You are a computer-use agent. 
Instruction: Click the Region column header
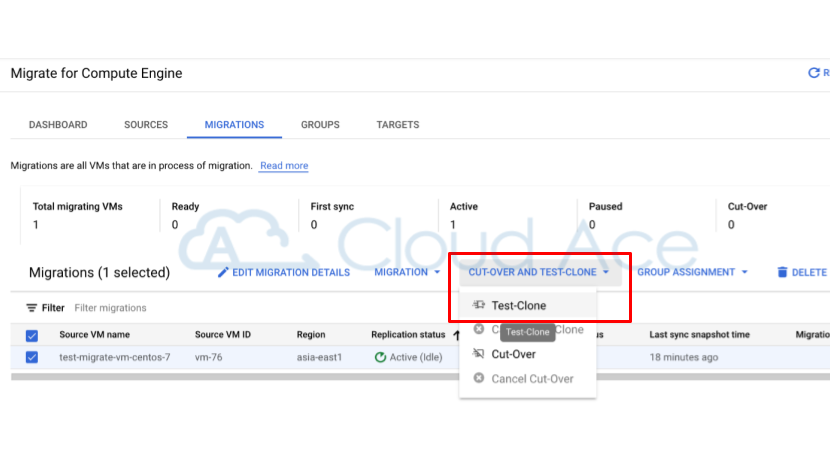(x=311, y=335)
